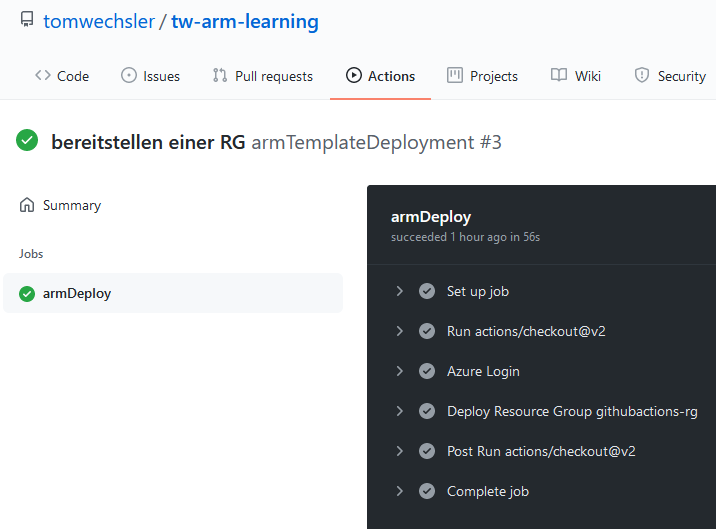Click the check icon beside Complete job

pyautogui.click(x=427, y=491)
